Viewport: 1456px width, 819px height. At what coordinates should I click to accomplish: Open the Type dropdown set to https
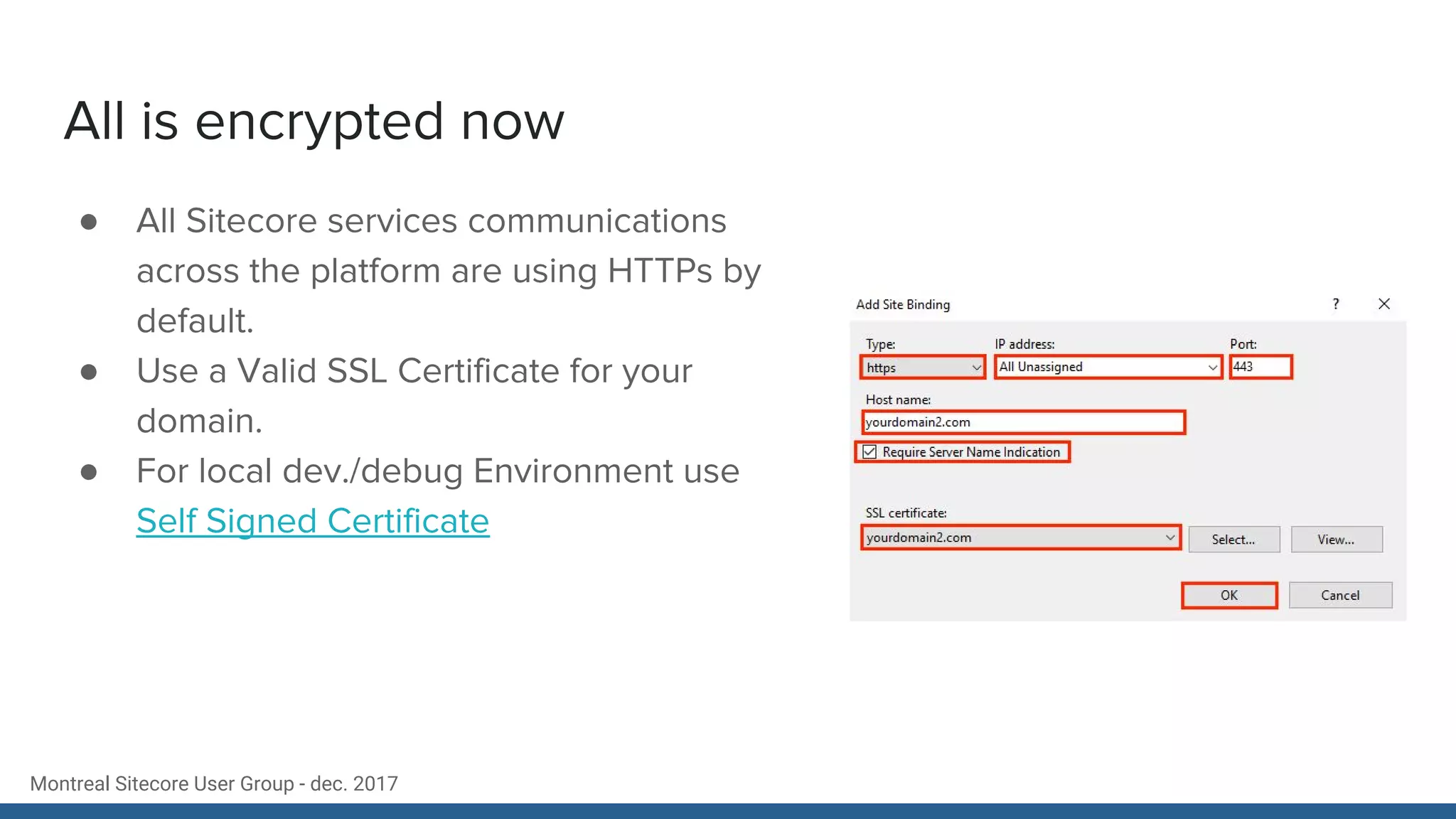(x=923, y=368)
